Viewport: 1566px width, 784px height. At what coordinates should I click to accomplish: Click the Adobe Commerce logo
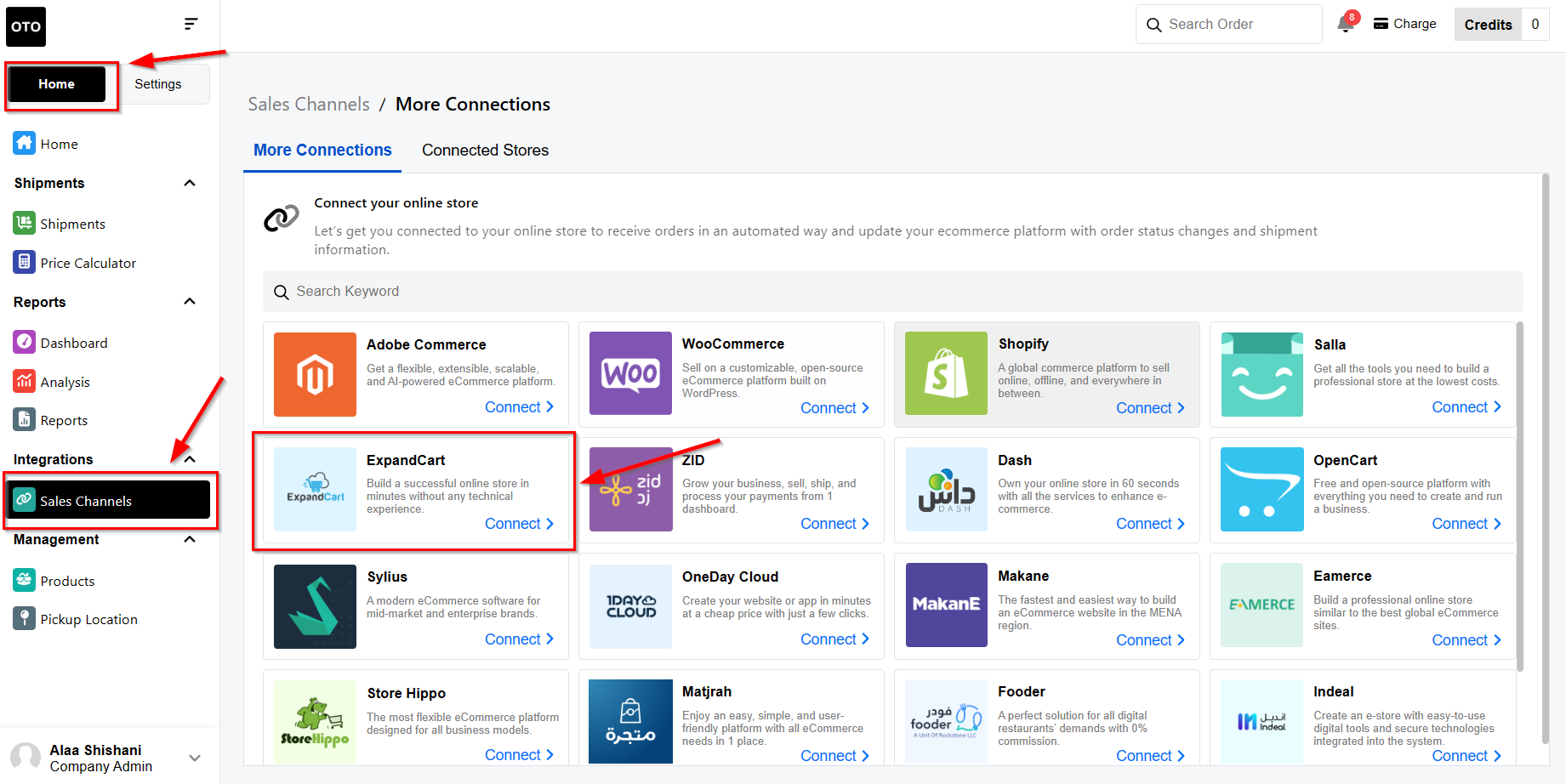click(x=315, y=374)
